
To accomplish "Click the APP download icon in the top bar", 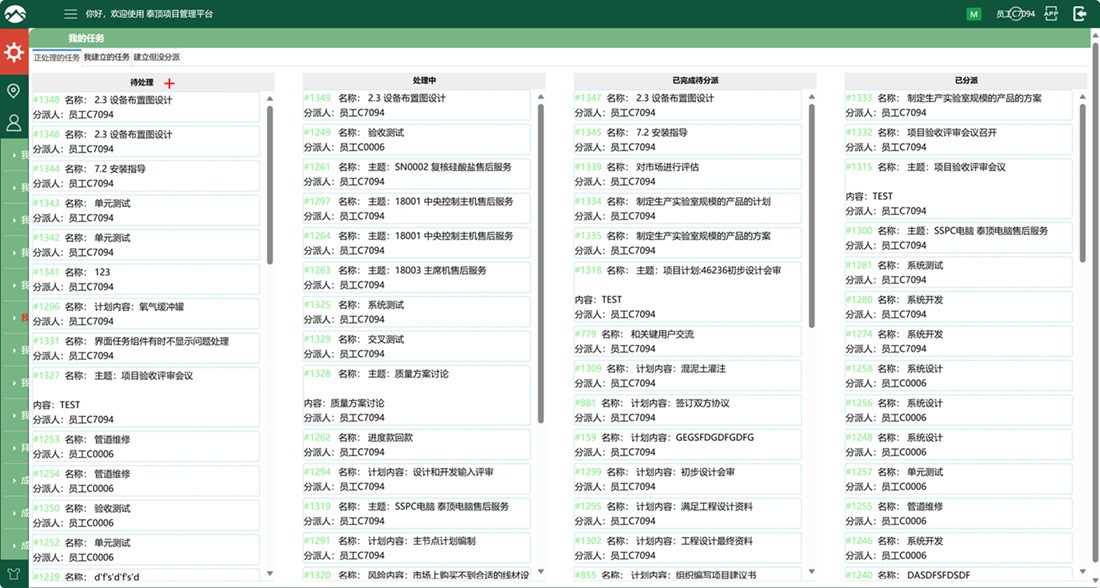I will [x=1052, y=13].
